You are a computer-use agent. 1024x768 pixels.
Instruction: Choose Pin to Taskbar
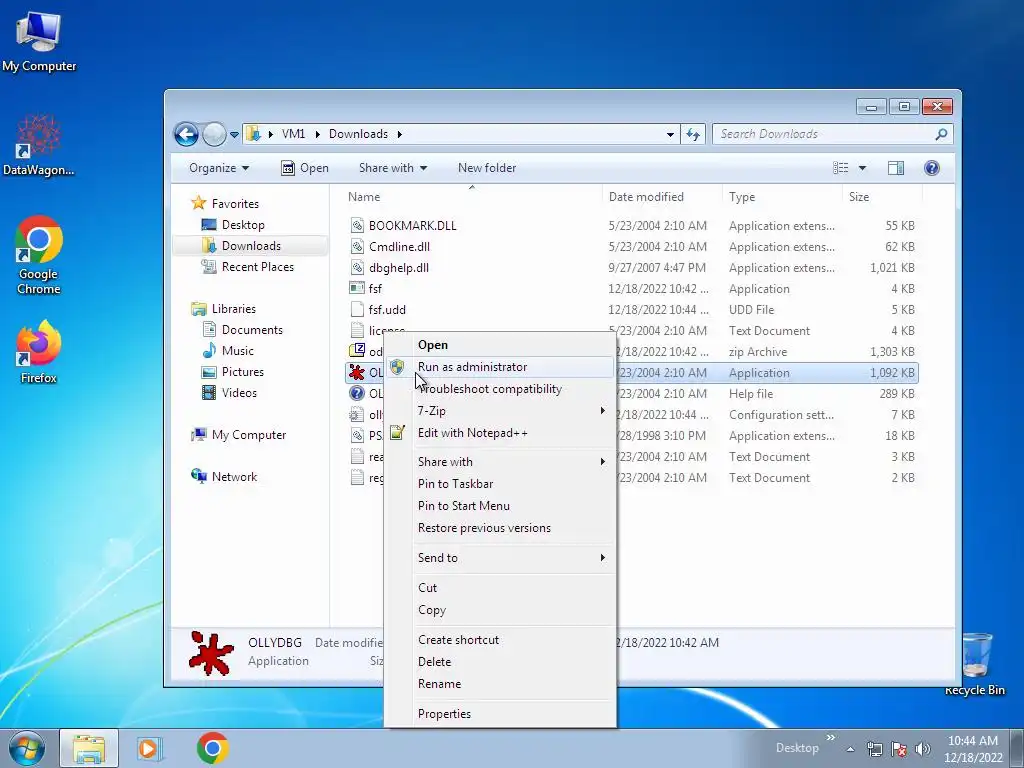click(455, 484)
